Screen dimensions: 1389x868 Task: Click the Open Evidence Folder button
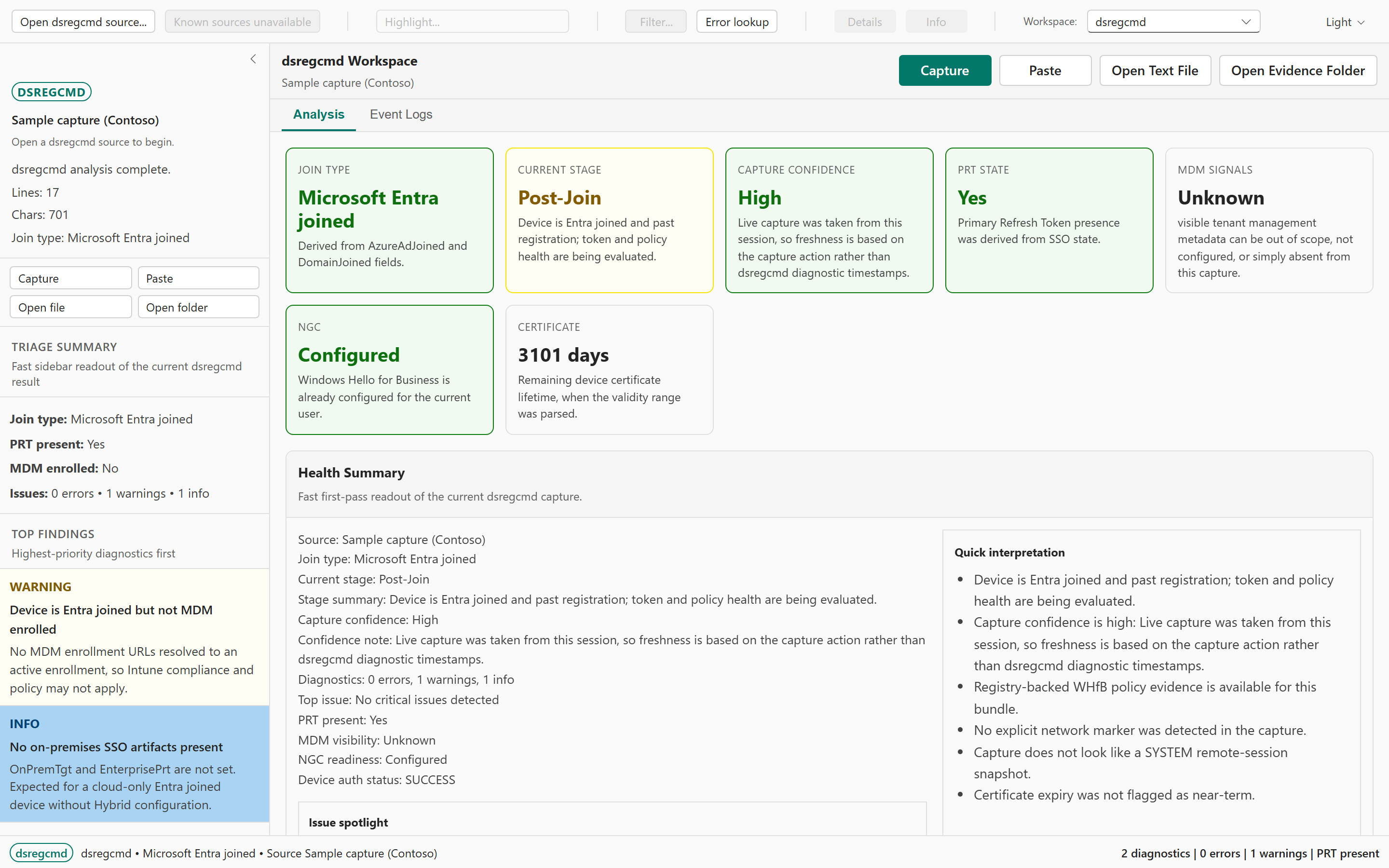1298,70
